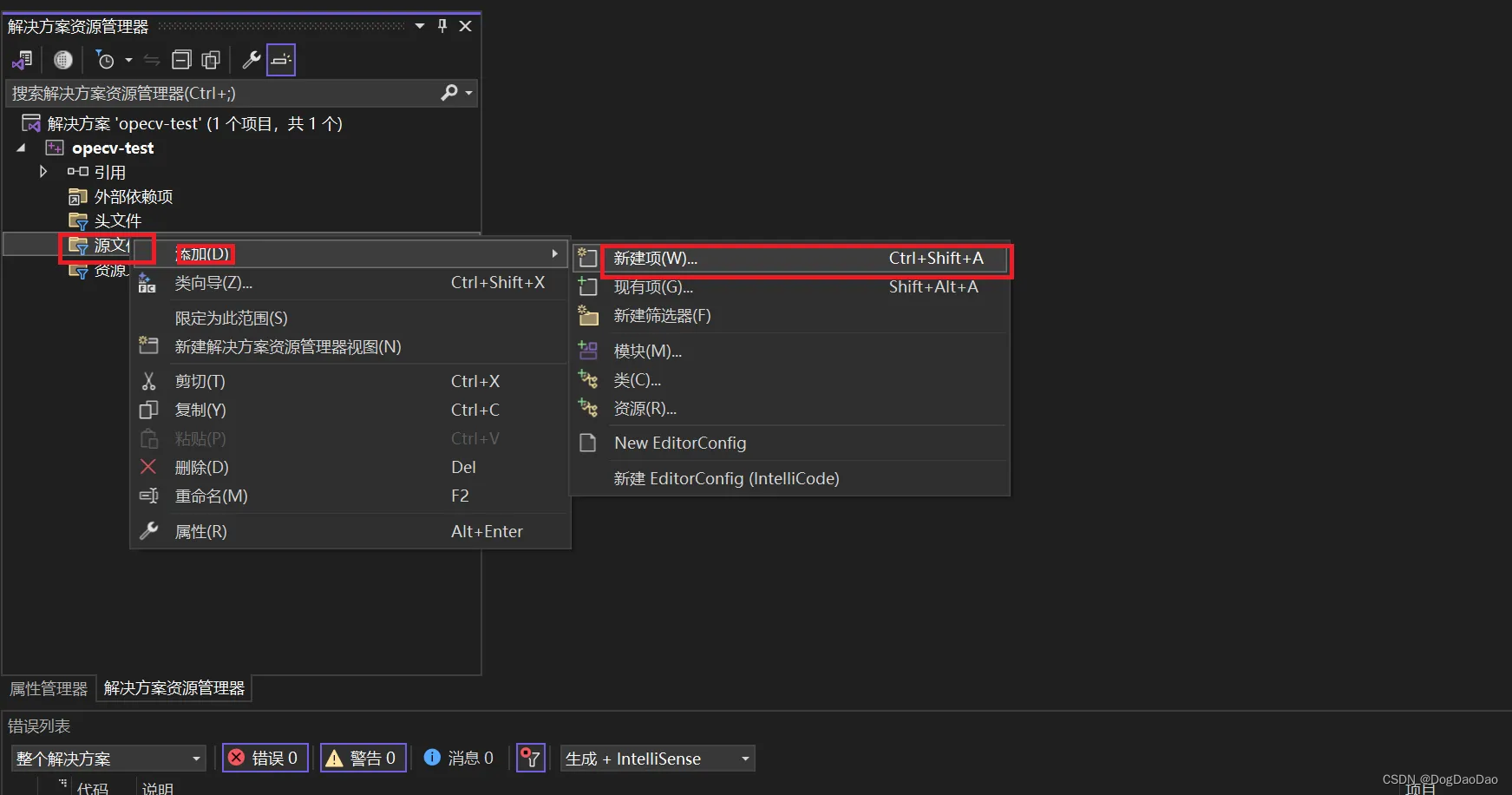Select the 外部依赖项 folder
The width and height of the screenshot is (1512, 795).
point(133,197)
